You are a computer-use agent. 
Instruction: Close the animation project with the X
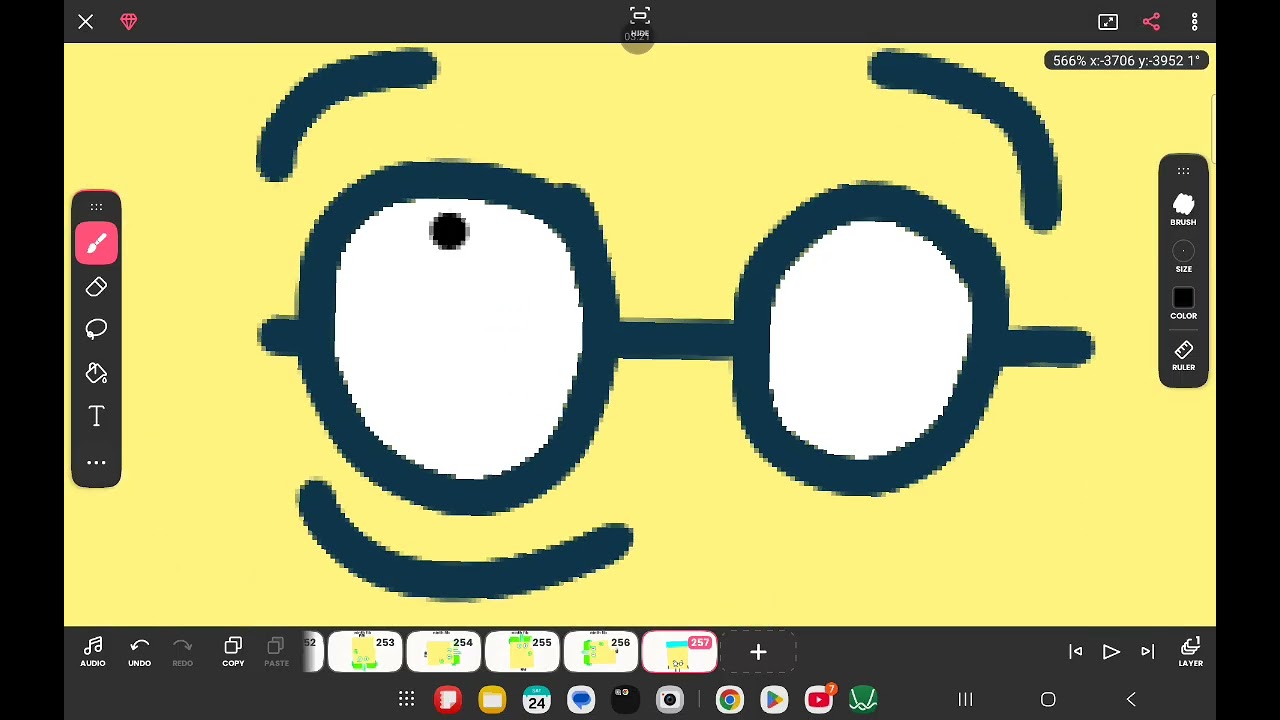[85, 21]
